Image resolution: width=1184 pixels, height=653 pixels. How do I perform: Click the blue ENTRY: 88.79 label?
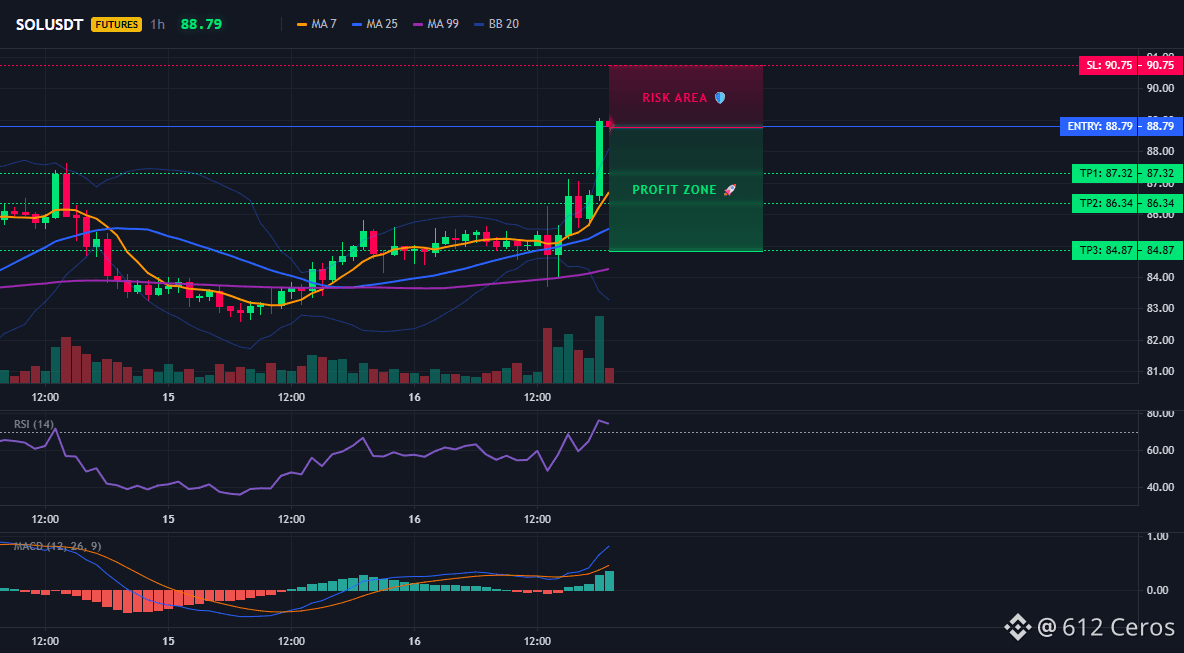pyautogui.click(x=1099, y=127)
